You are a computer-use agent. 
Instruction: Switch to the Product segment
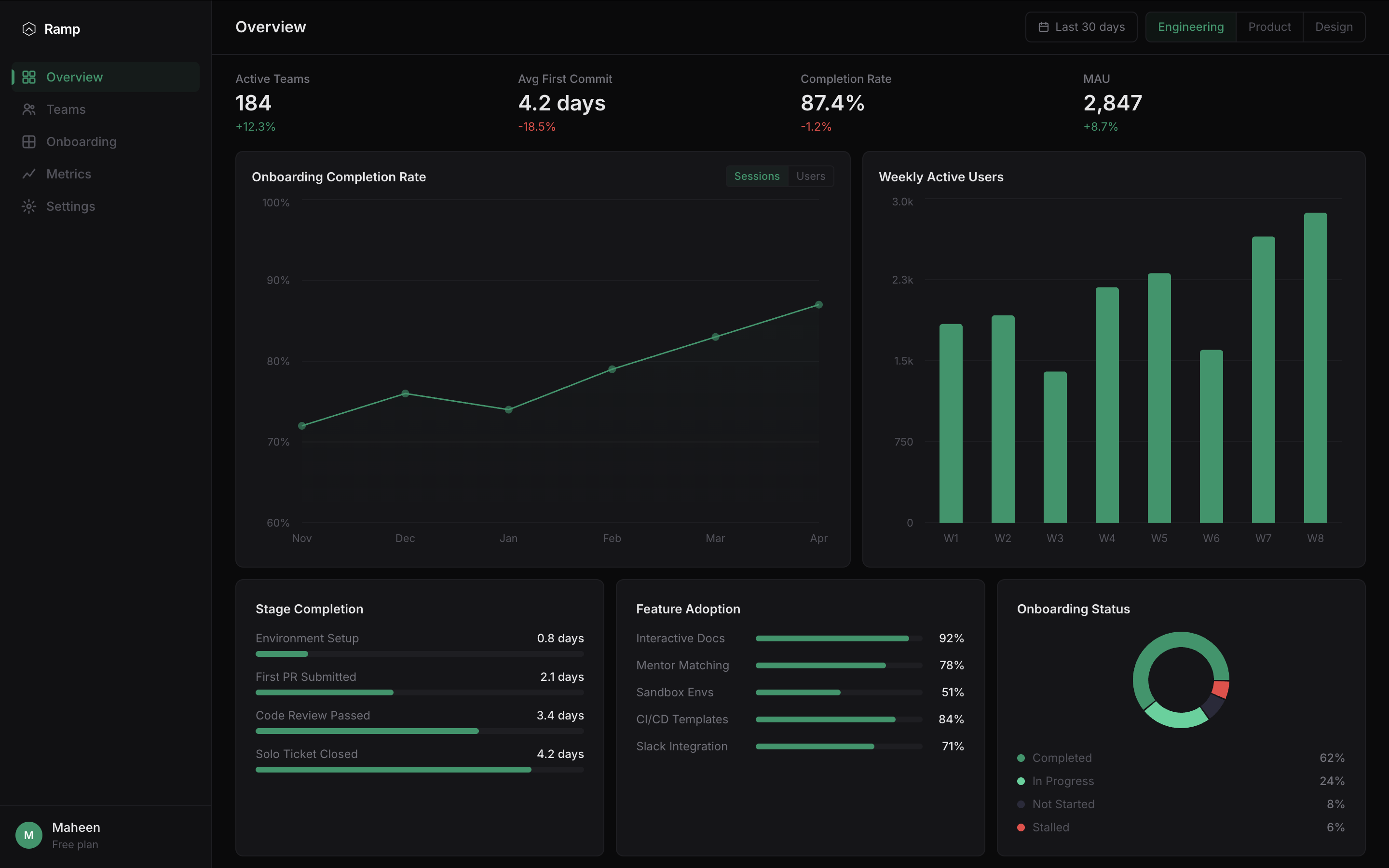click(1269, 27)
